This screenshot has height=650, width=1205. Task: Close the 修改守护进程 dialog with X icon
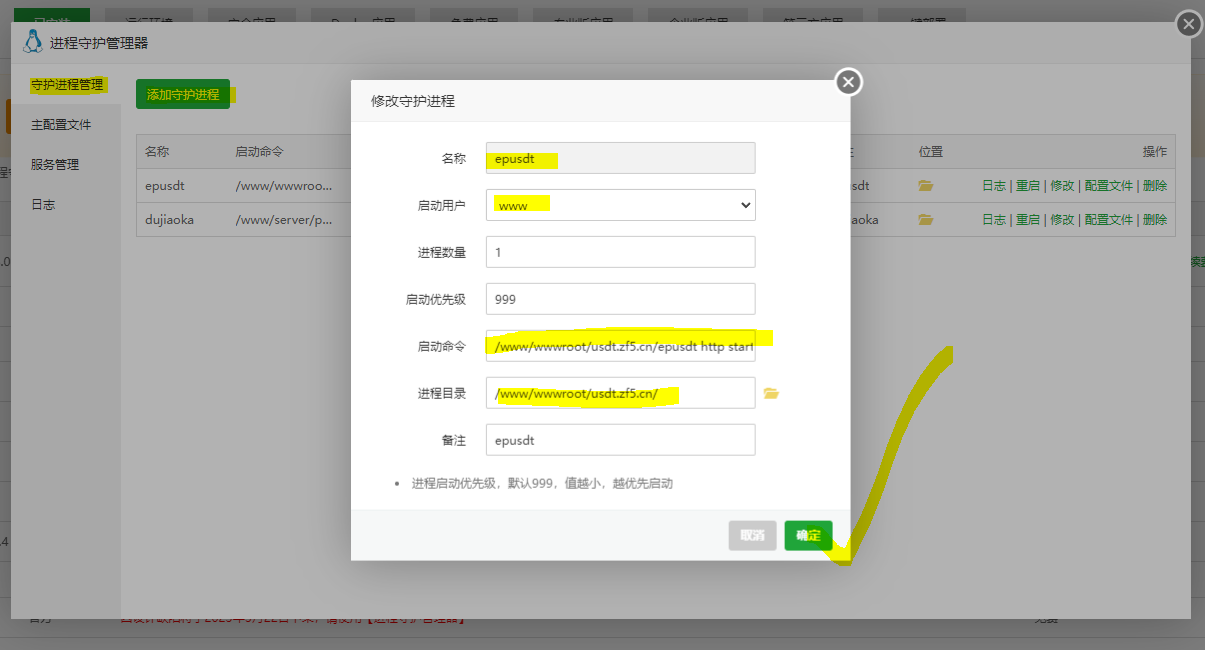pyautogui.click(x=848, y=82)
